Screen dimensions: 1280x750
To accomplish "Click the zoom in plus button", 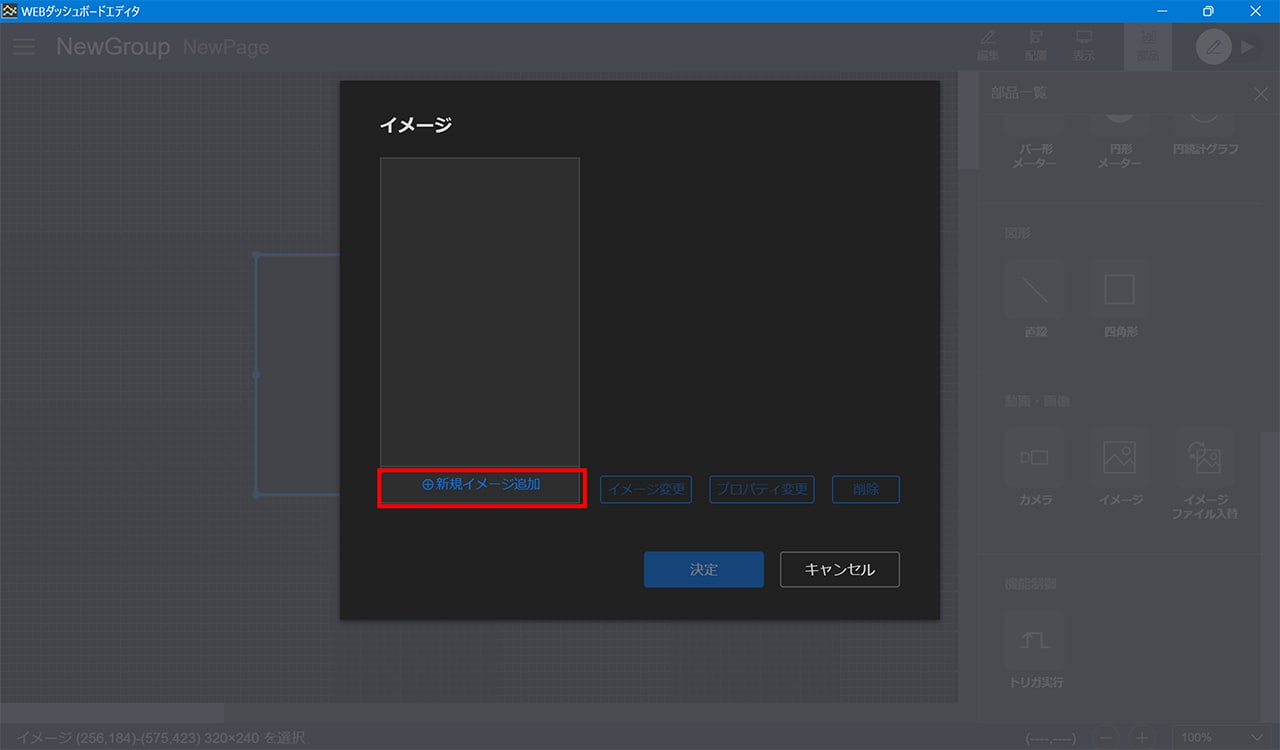I will 1140,737.
